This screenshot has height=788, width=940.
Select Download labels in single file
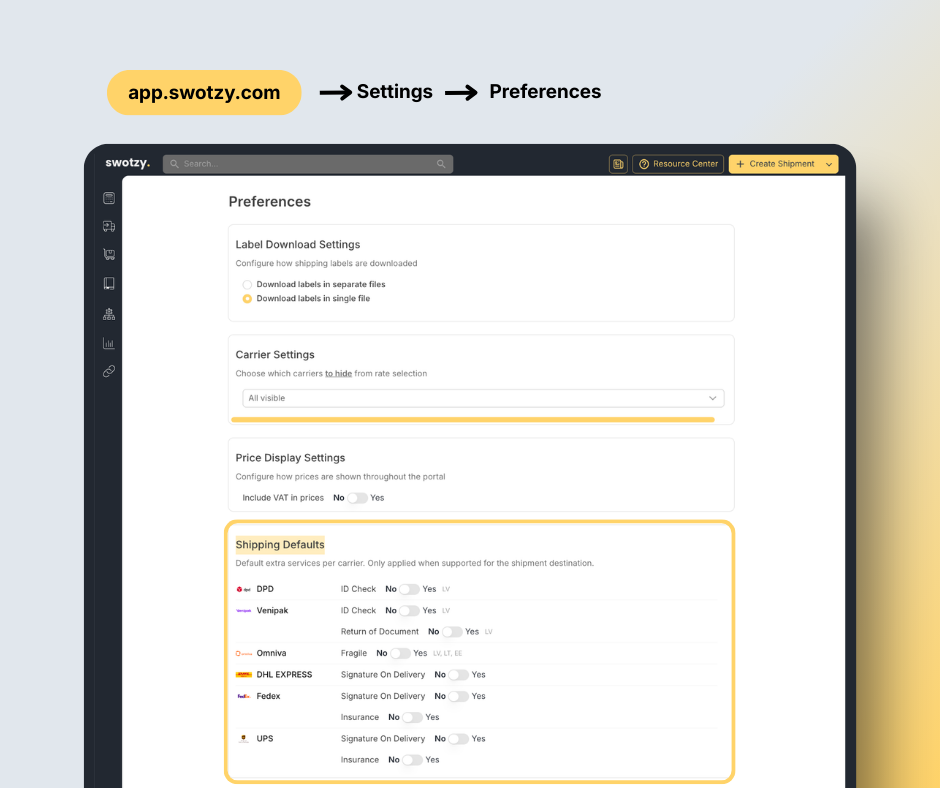(247, 299)
